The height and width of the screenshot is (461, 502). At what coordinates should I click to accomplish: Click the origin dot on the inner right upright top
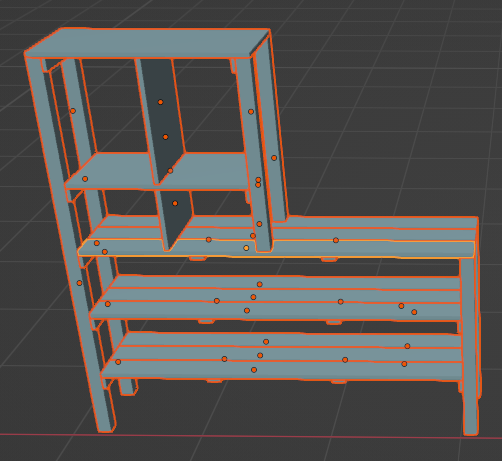coord(251,112)
